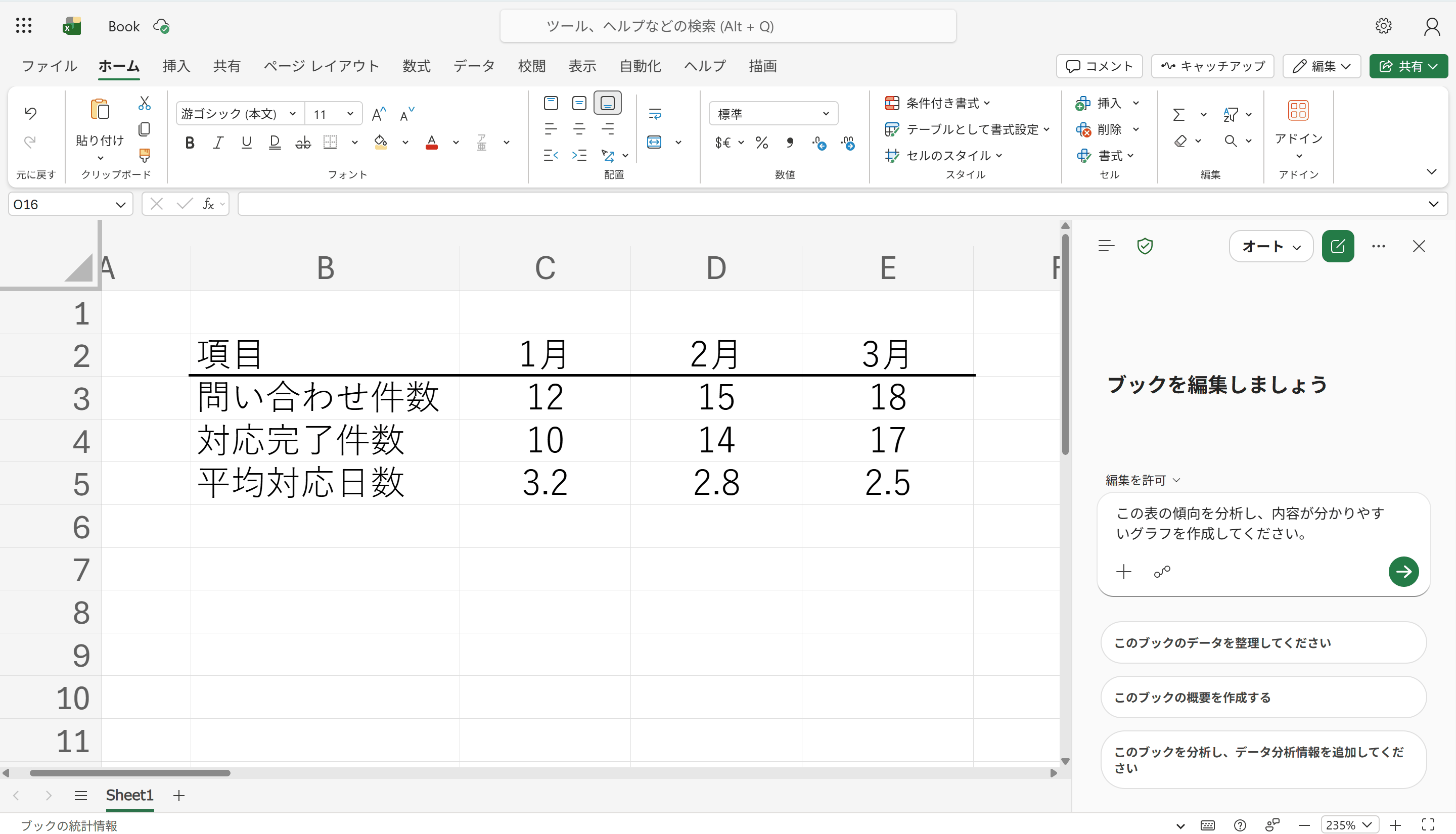Start a new chat in the Copilot pane

1337,246
